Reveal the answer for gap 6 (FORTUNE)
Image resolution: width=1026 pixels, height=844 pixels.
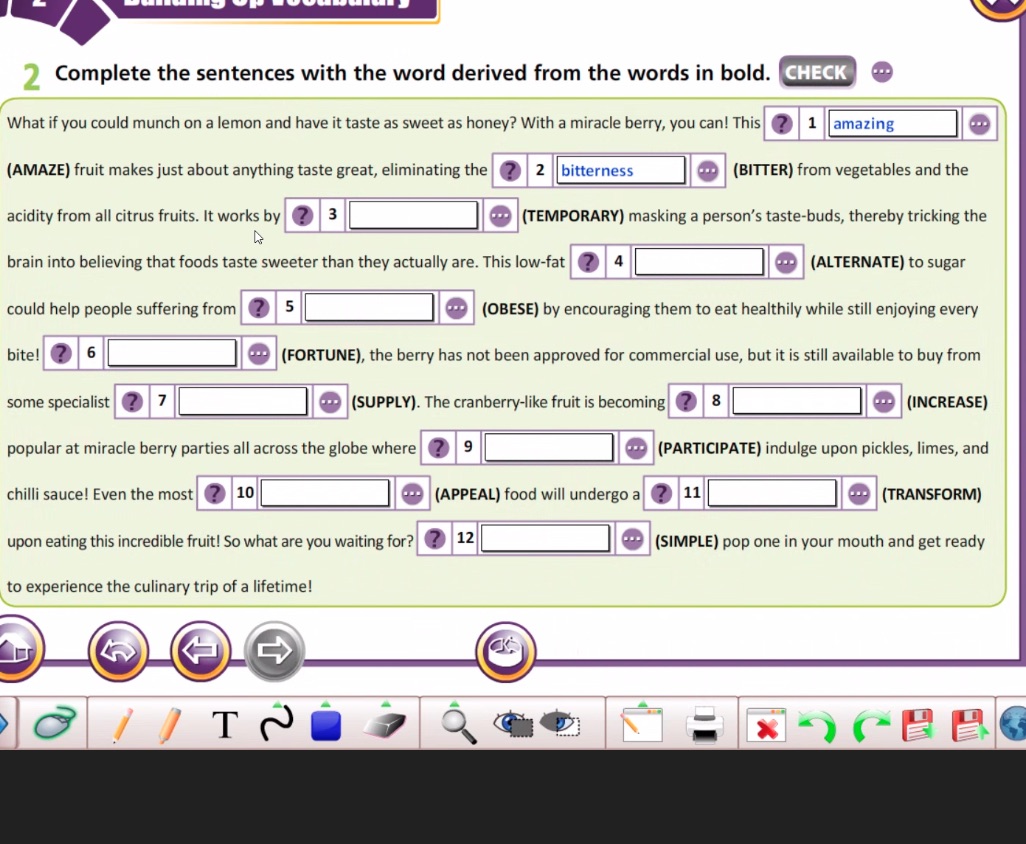258,354
